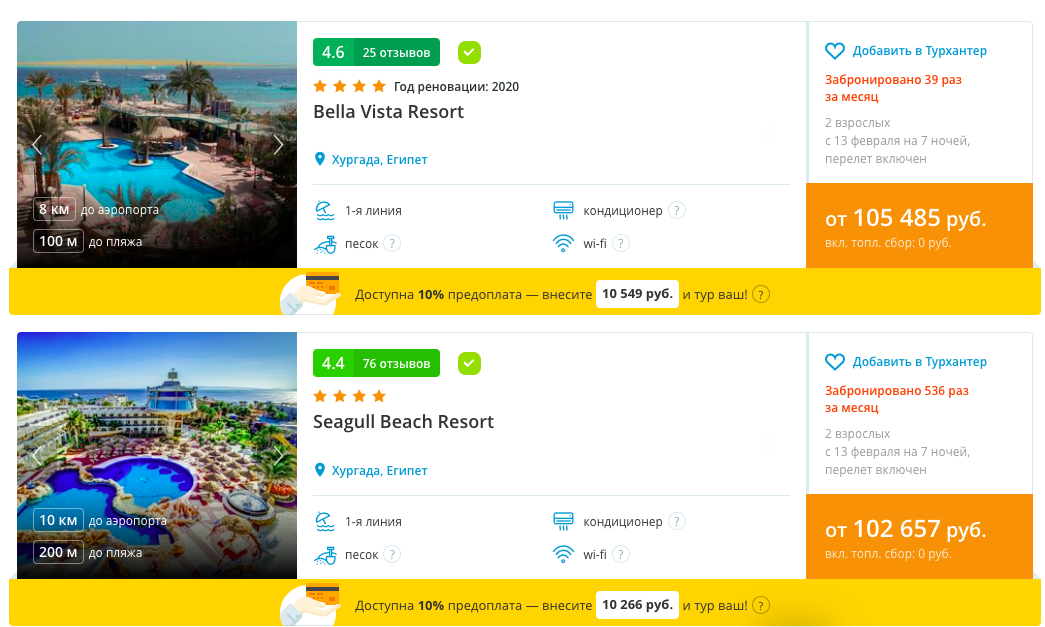Click help icon next to Bella Vista кондиционер
This screenshot has height=627, width=1045.
point(677,211)
